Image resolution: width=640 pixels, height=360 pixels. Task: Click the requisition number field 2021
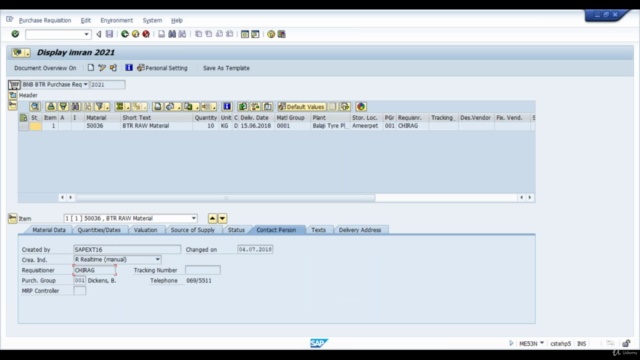(107, 84)
